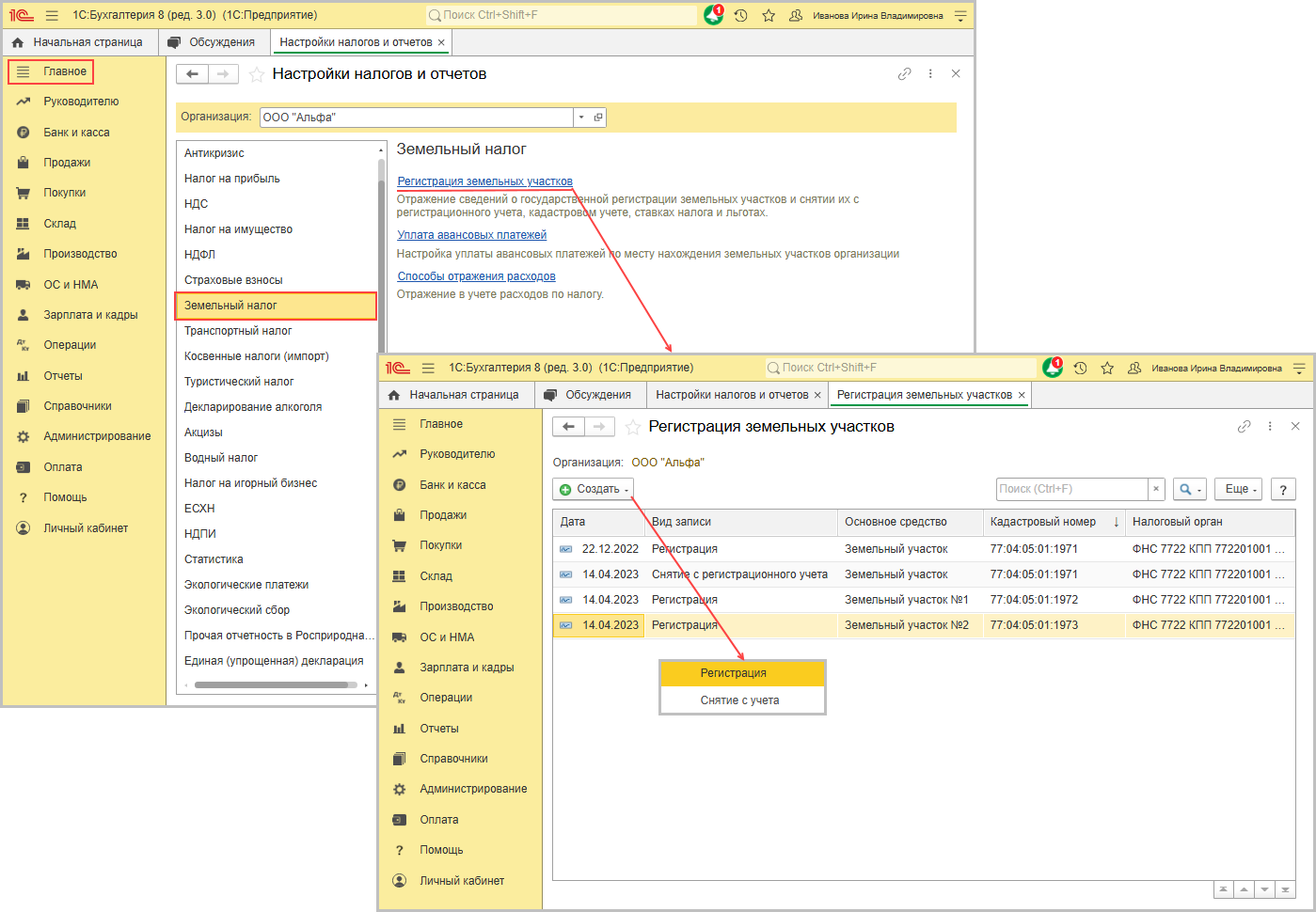1316x912 pixels.
Task: Star Регистрация земельных участков as favorite
Action: pyautogui.click(x=632, y=427)
